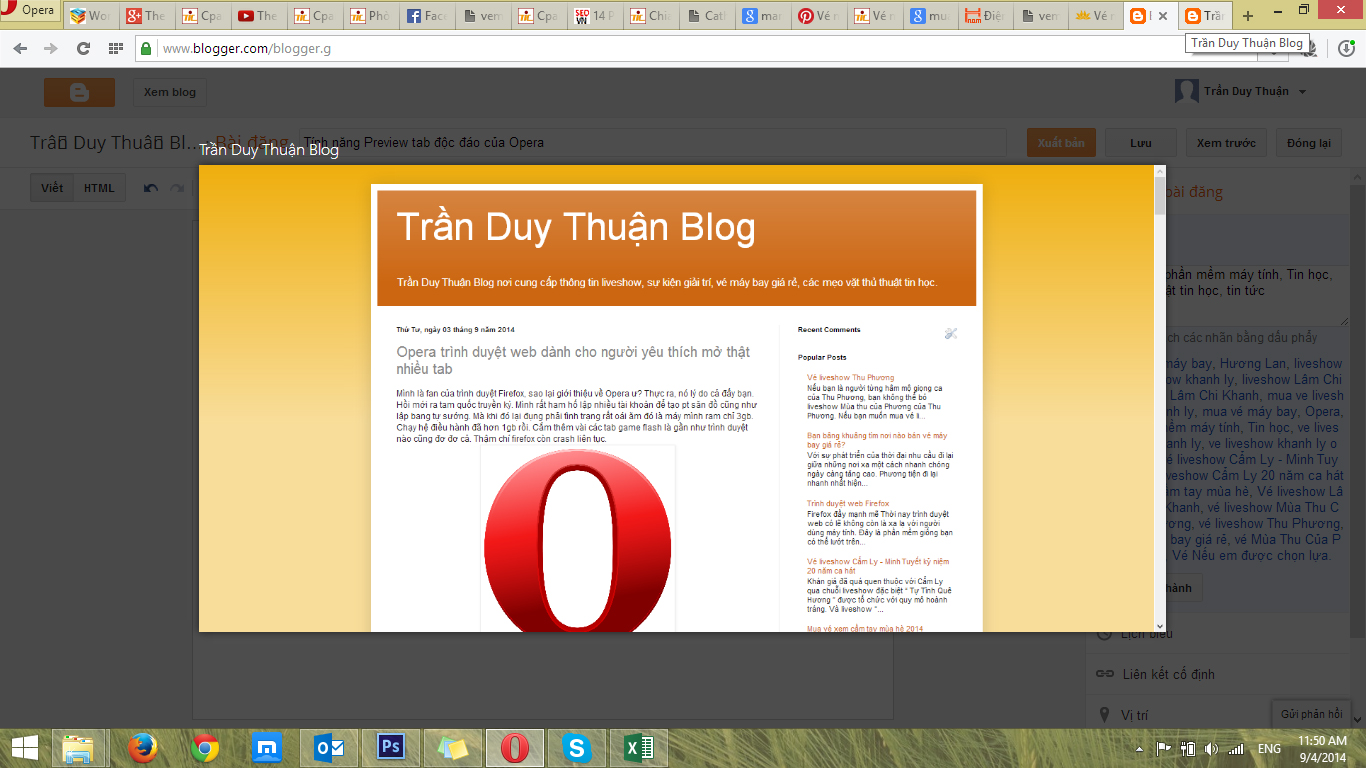Image resolution: width=1366 pixels, height=768 pixels.
Task: Show hidden system tray icons
Action: [1140, 749]
